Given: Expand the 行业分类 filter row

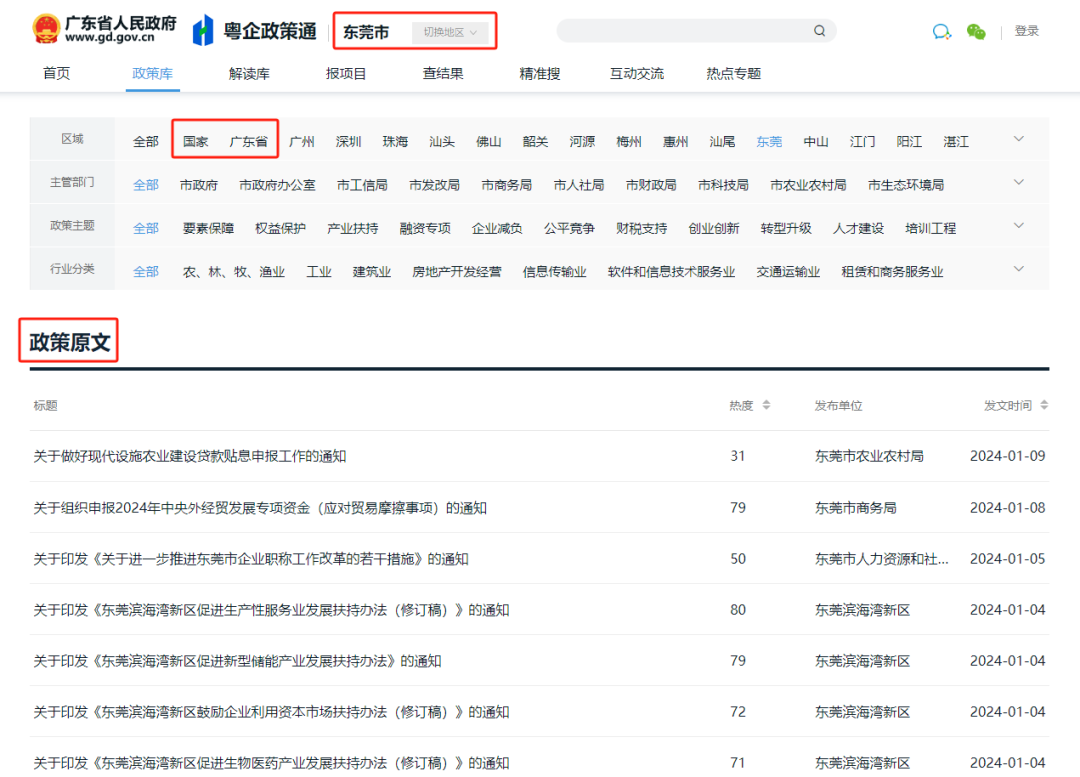Looking at the screenshot, I should tap(1018, 267).
